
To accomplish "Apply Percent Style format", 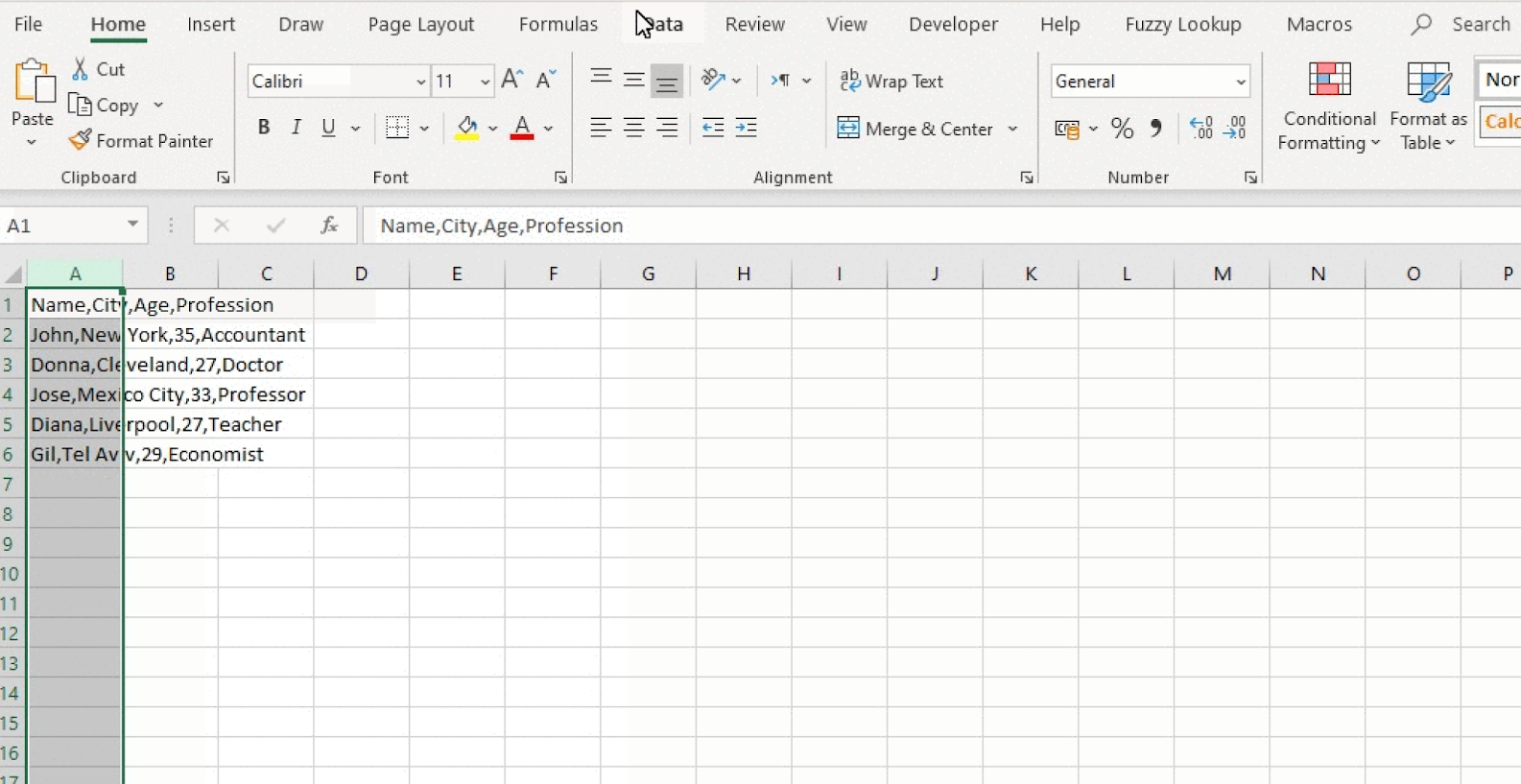I will [x=1122, y=129].
